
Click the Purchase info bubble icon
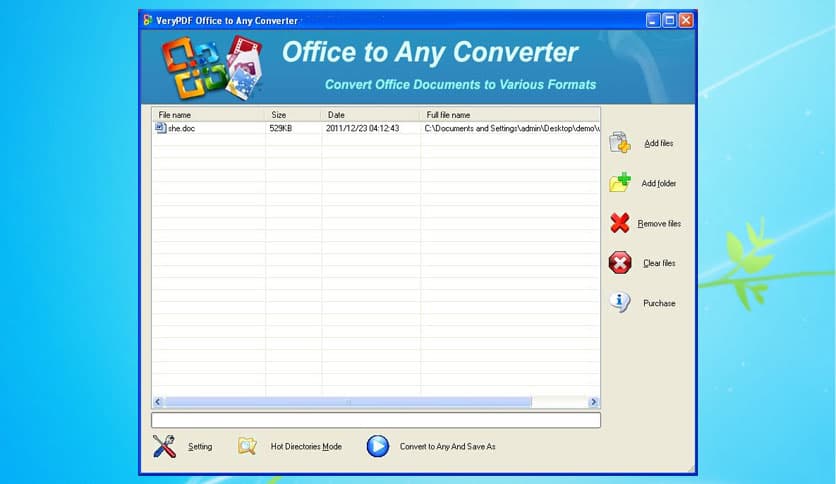point(620,302)
